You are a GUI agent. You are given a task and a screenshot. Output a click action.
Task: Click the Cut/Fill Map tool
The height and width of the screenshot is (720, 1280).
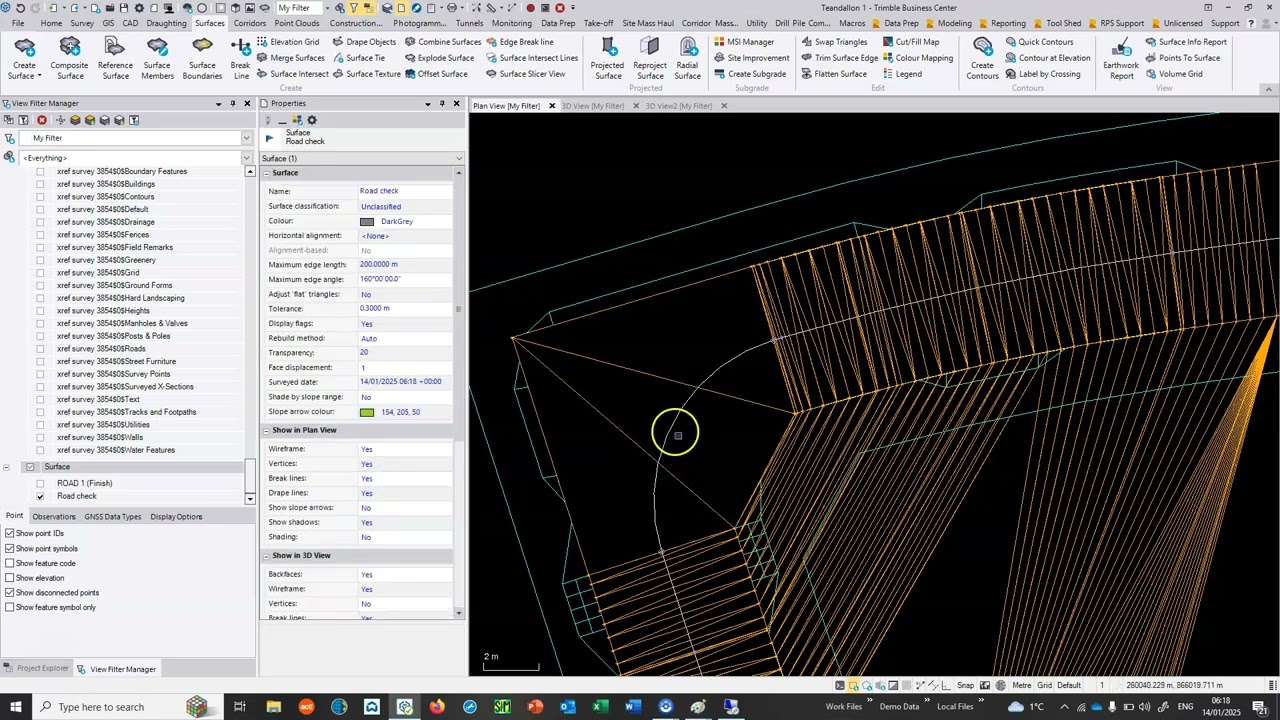[x=911, y=42]
